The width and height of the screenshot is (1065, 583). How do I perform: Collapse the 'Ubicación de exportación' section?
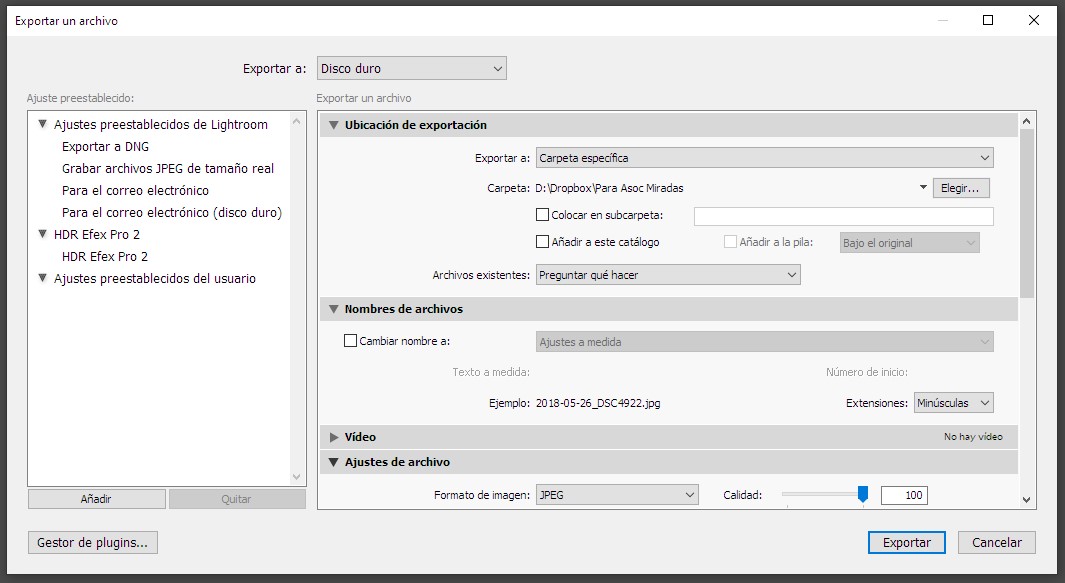(333, 125)
